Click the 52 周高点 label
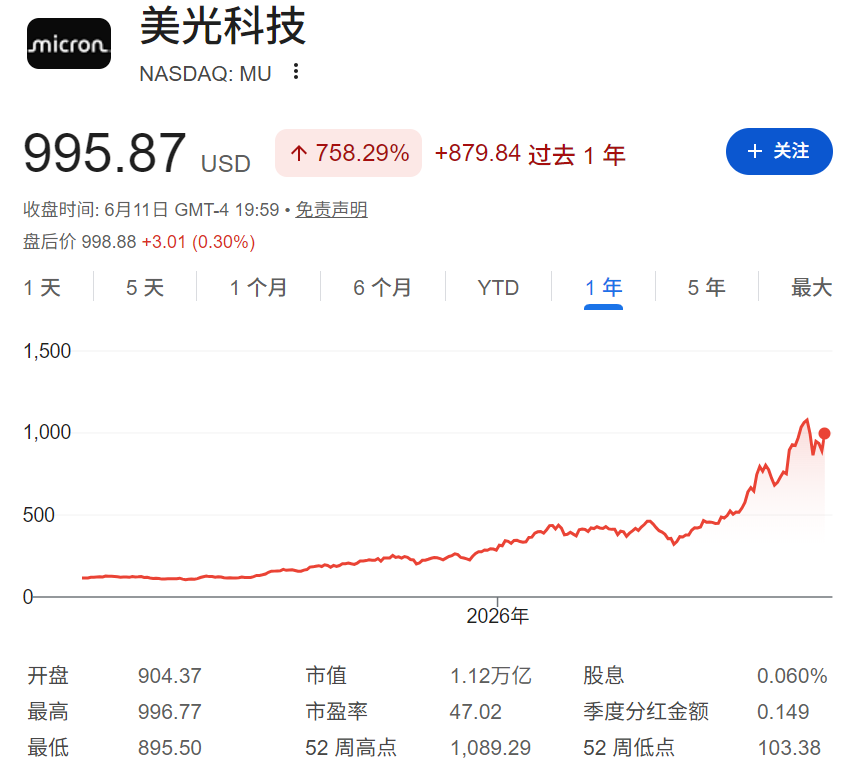The width and height of the screenshot is (855, 771). (x=351, y=748)
